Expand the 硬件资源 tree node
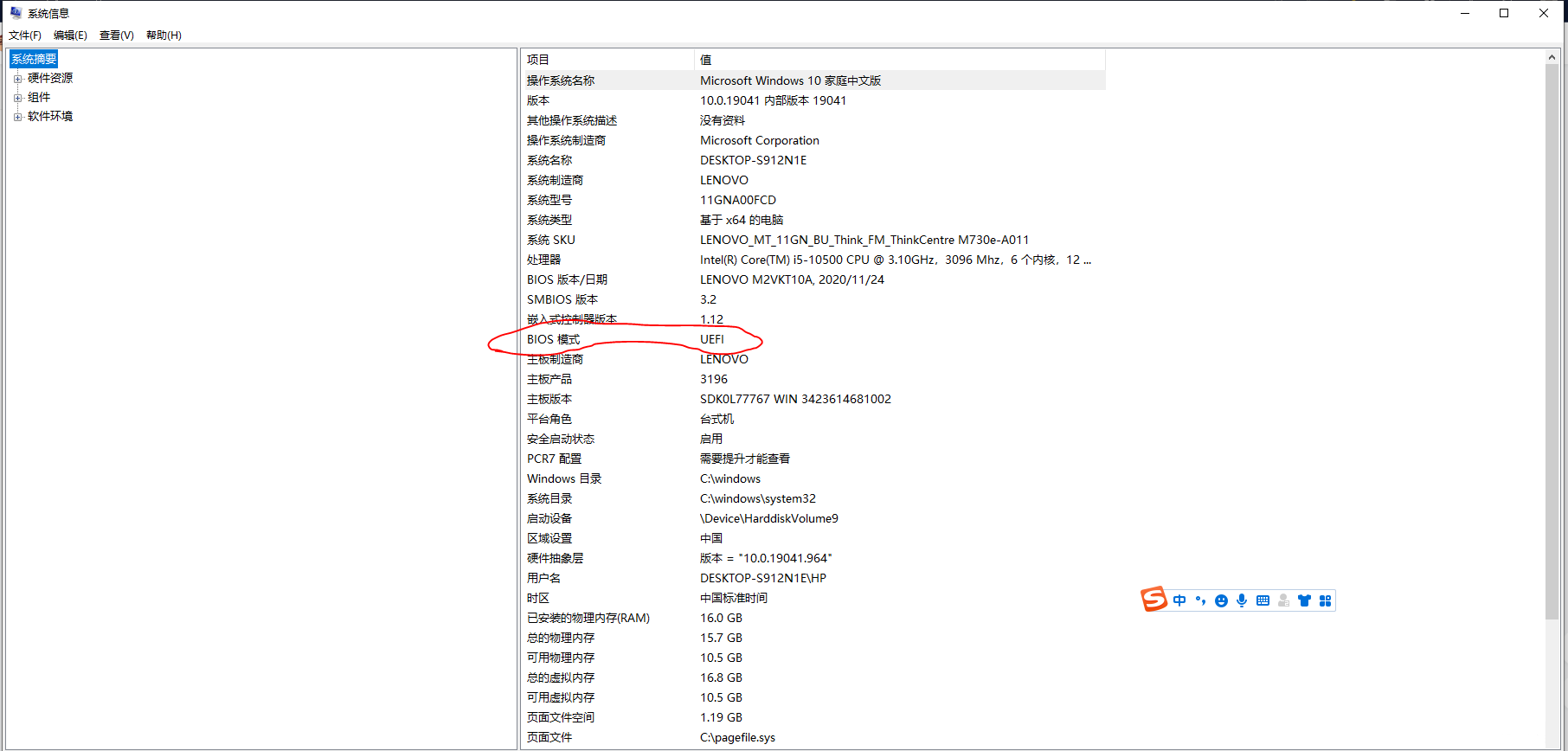Screen dimensions: 1568x751 pos(17,79)
